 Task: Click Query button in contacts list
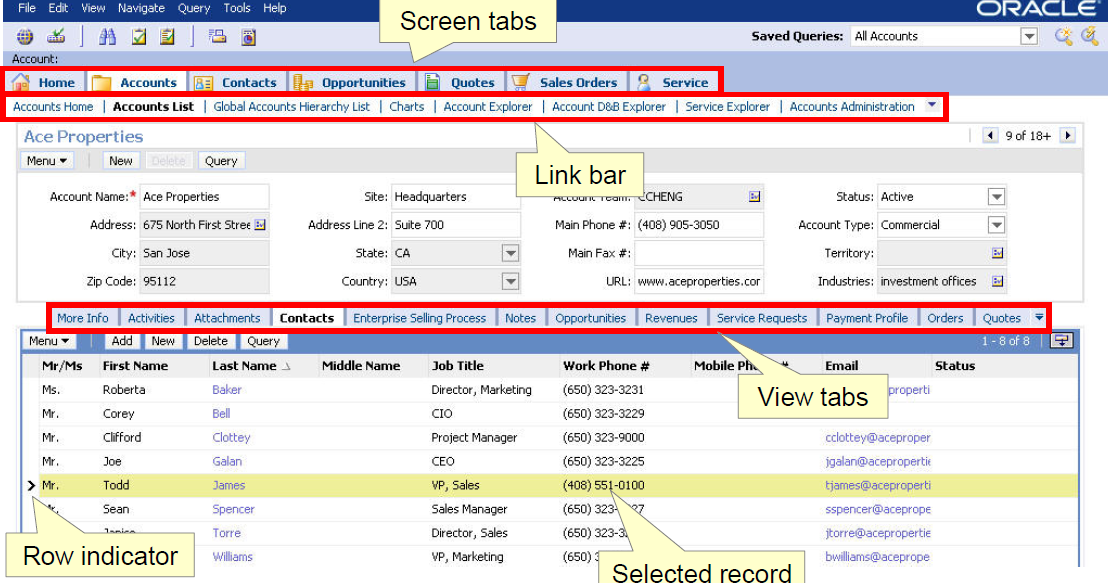point(263,341)
